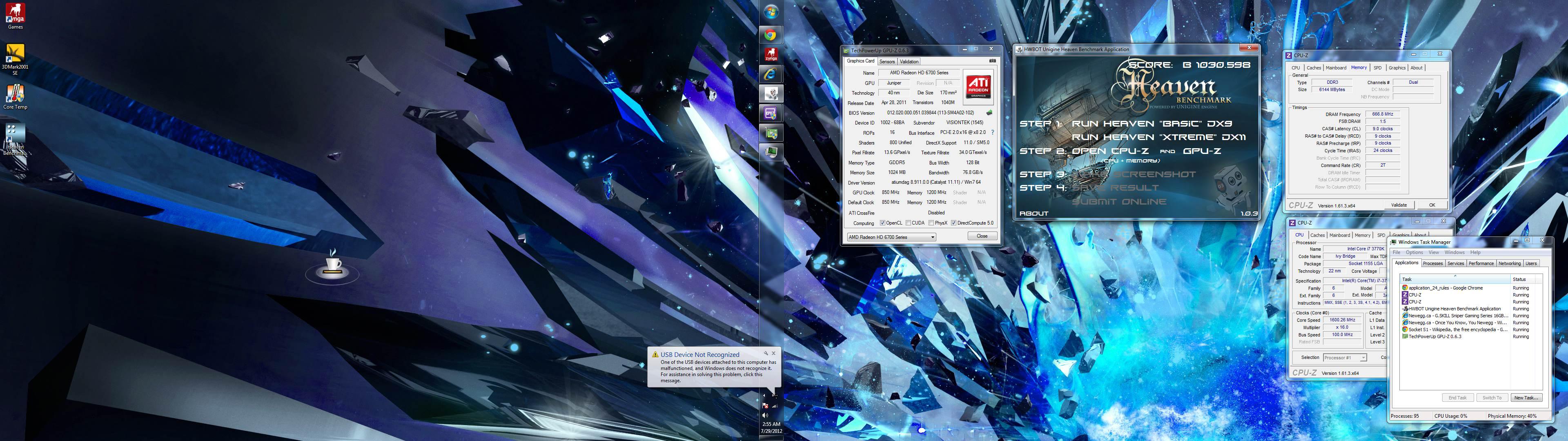
Task: Click the Close button in GPU-Z
Action: (x=982, y=236)
